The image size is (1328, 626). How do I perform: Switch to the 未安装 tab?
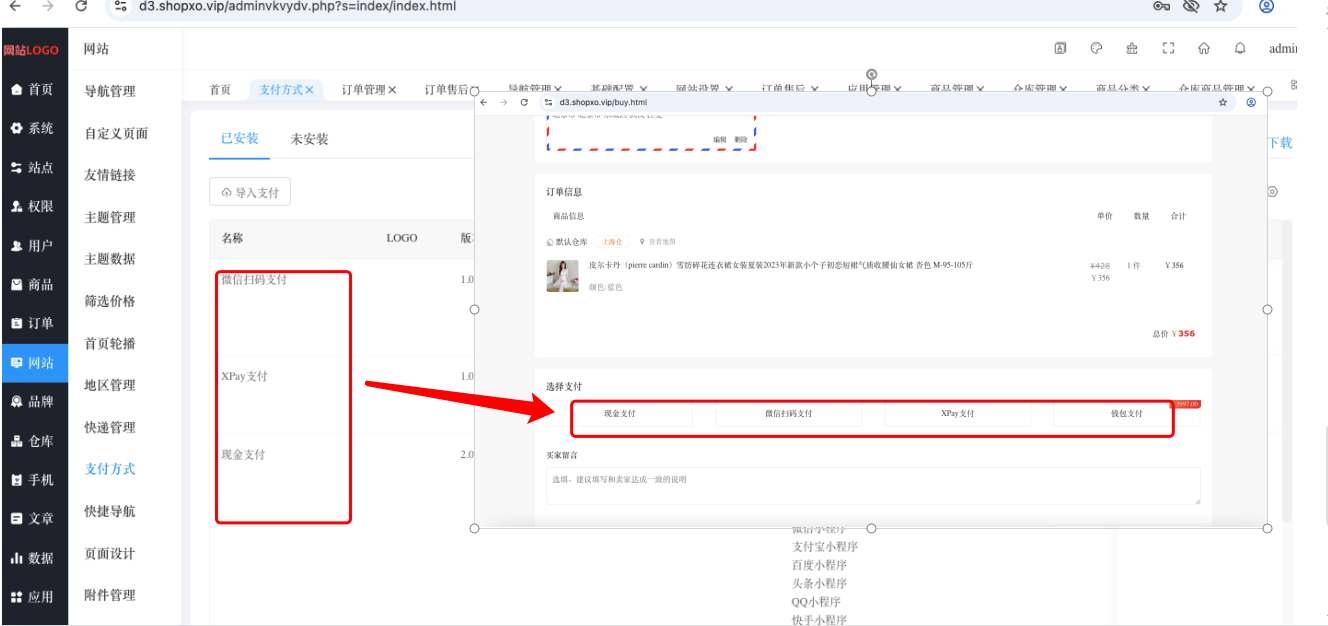(x=309, y=139)
